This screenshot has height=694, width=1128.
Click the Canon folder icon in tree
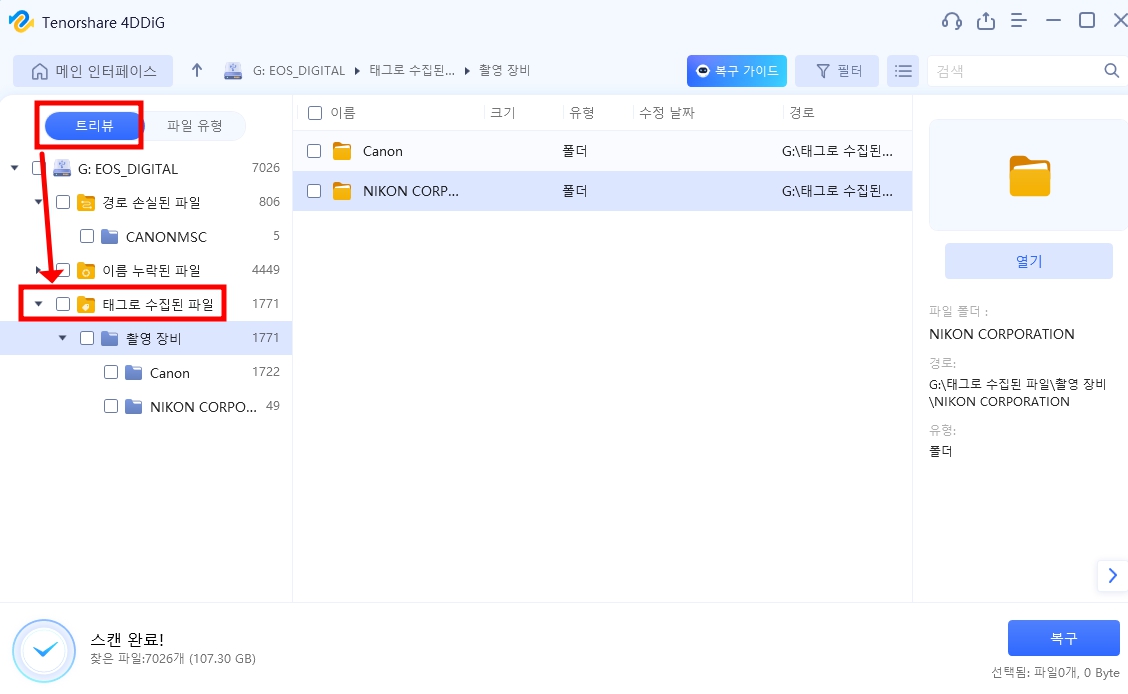click(133, 373)
